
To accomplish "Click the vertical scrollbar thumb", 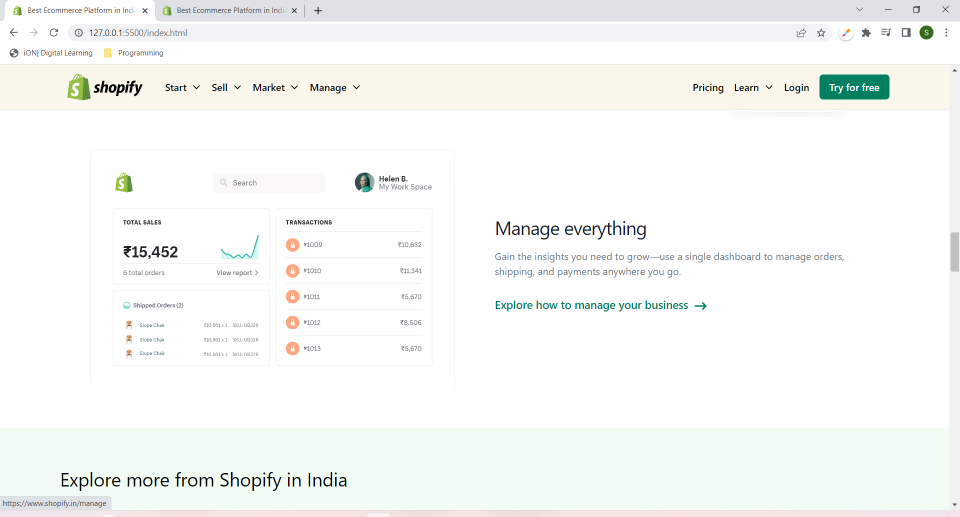I will pos(954,251).
